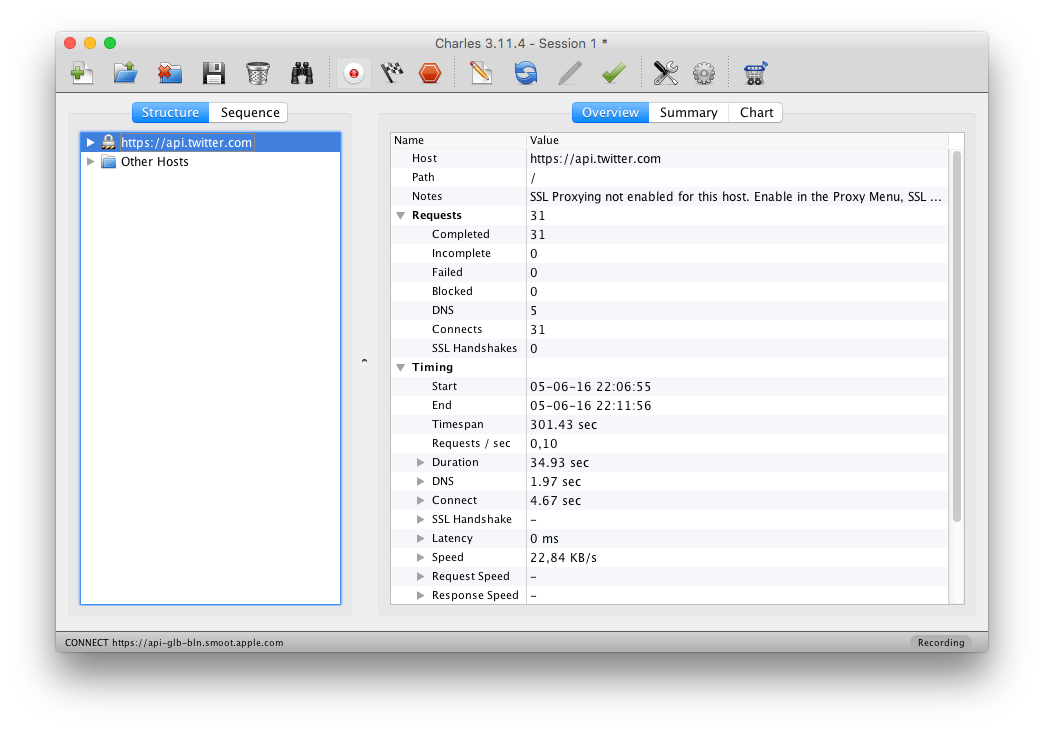
Task: Toggle recording with the red record button
Action: (353, 73)
